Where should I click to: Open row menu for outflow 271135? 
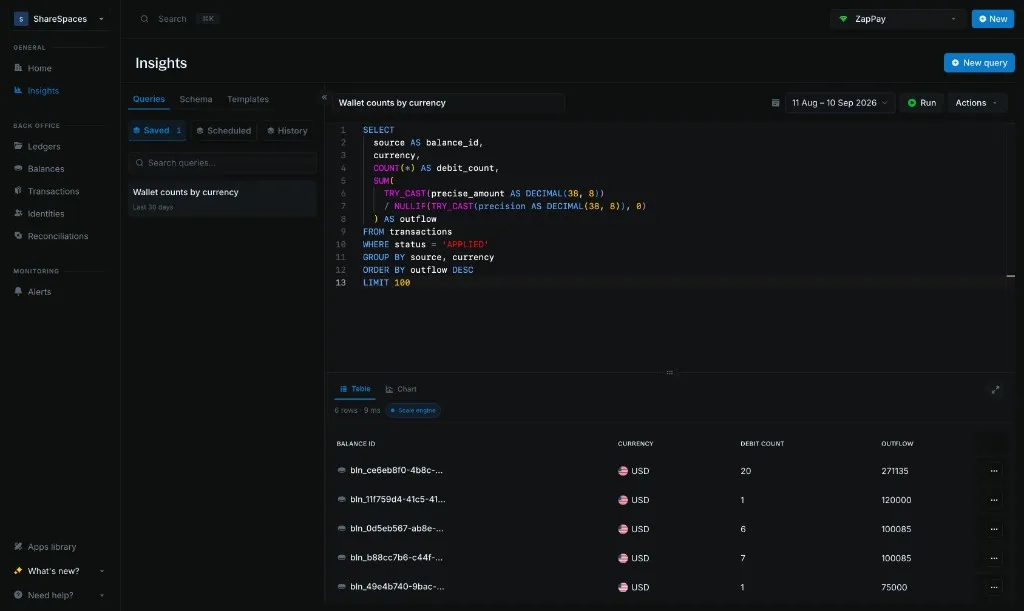994,471
